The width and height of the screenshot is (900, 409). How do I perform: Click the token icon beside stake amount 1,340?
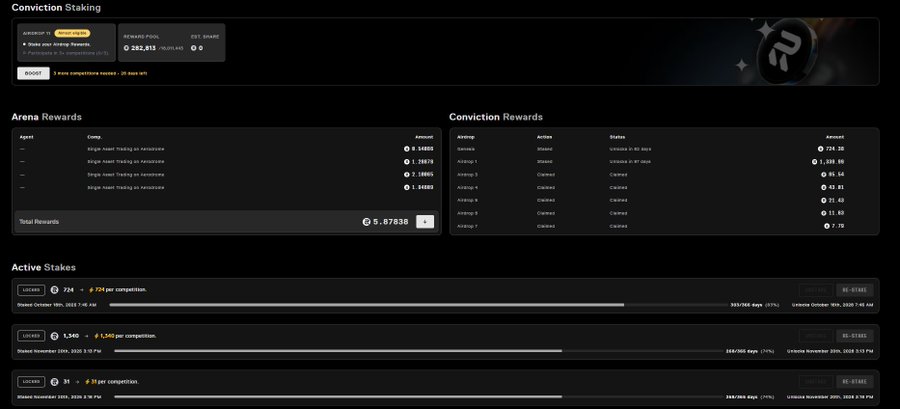pos(55,336)
